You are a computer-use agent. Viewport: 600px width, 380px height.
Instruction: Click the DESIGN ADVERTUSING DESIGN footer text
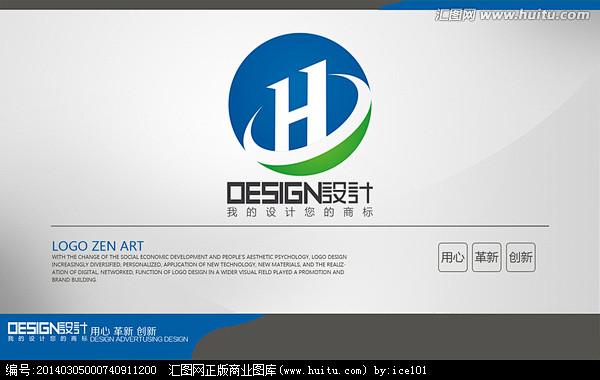(139, 339)
